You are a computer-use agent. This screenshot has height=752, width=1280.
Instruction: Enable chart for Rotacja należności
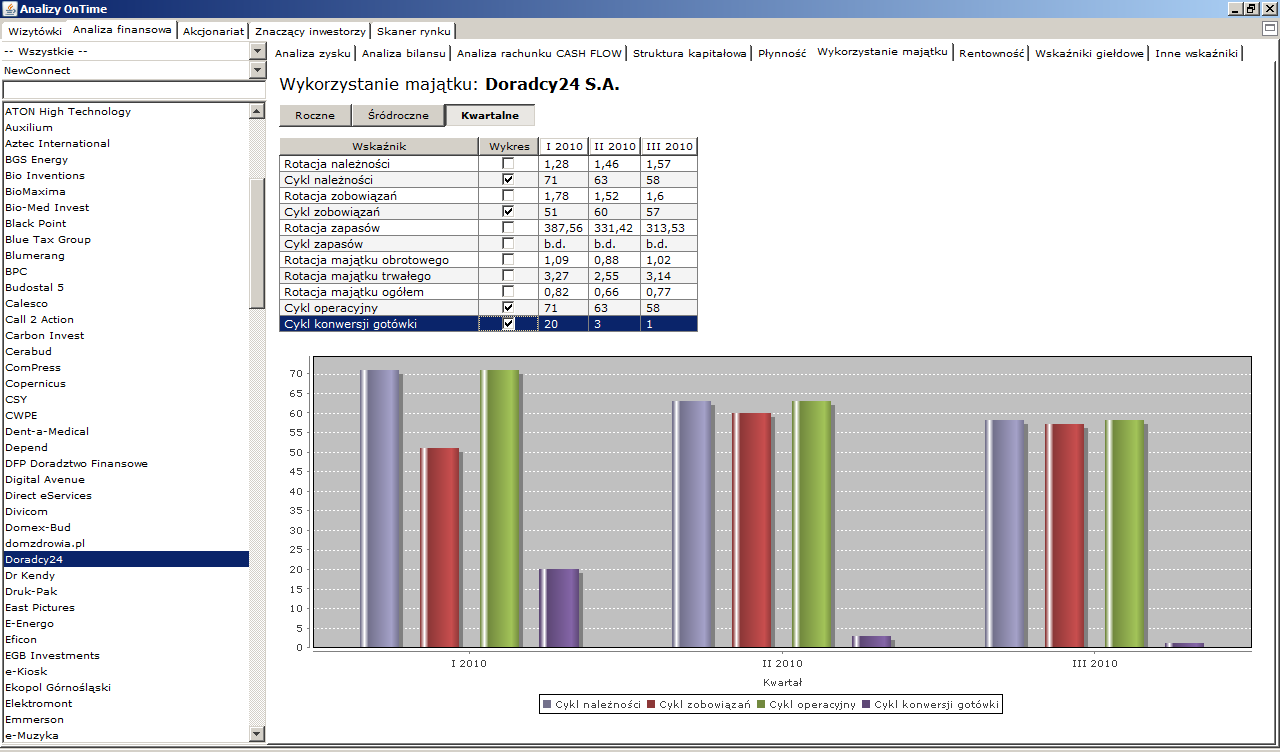[x=508, y=164]
